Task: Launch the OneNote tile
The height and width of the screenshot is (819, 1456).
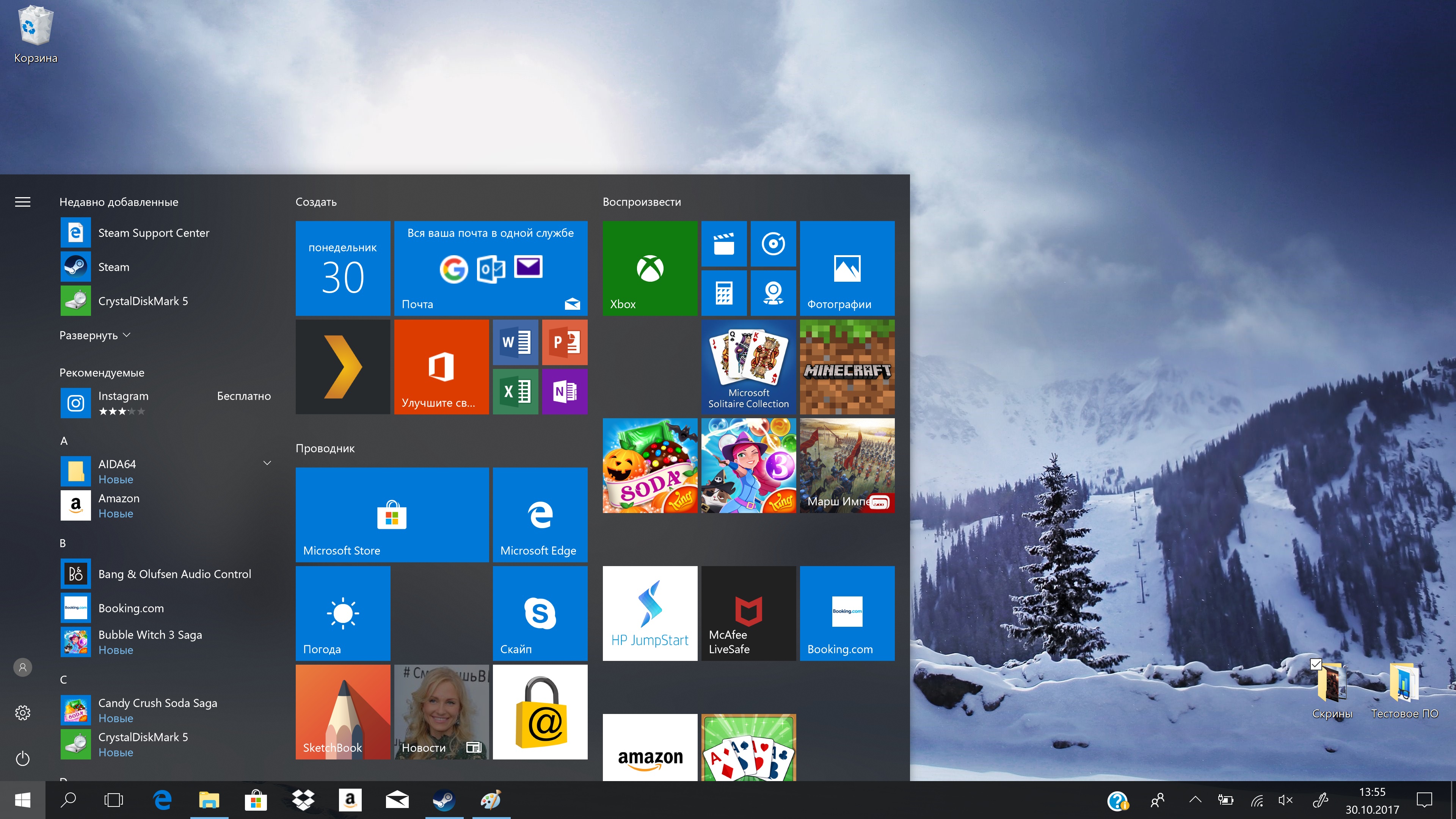Action: click(564, 391)
